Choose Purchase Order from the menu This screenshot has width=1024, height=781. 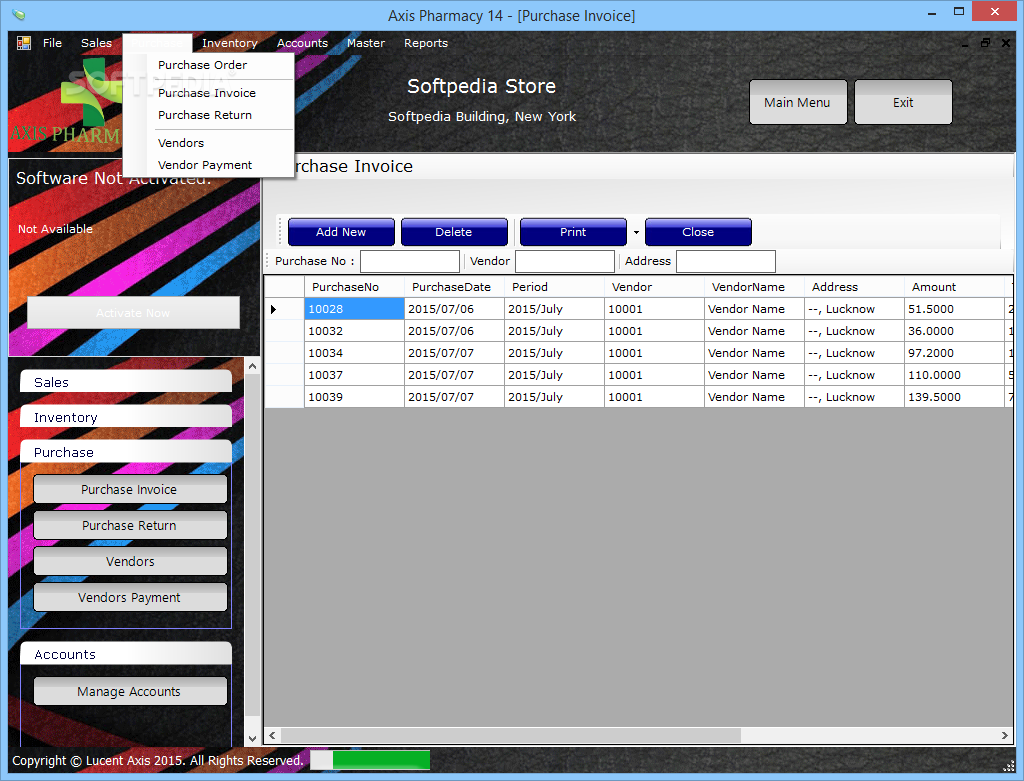tap(209, 65)
